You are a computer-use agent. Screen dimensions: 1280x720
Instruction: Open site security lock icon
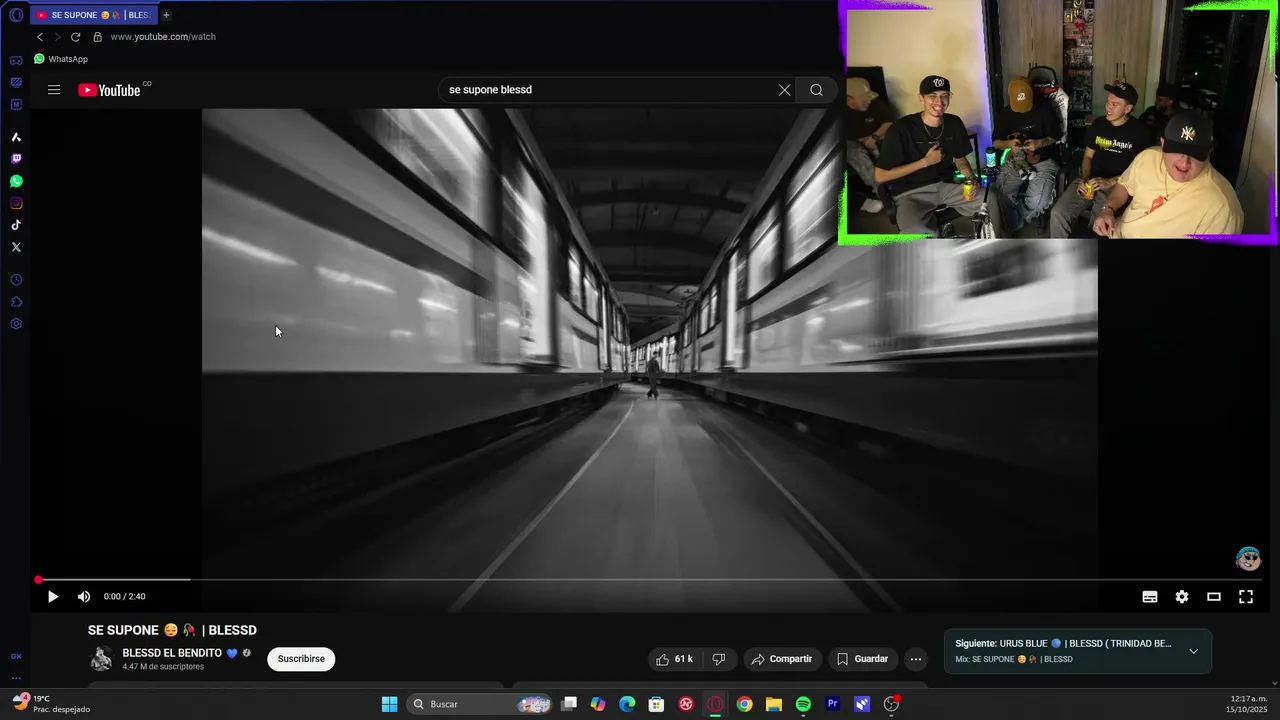coord(97,37)
